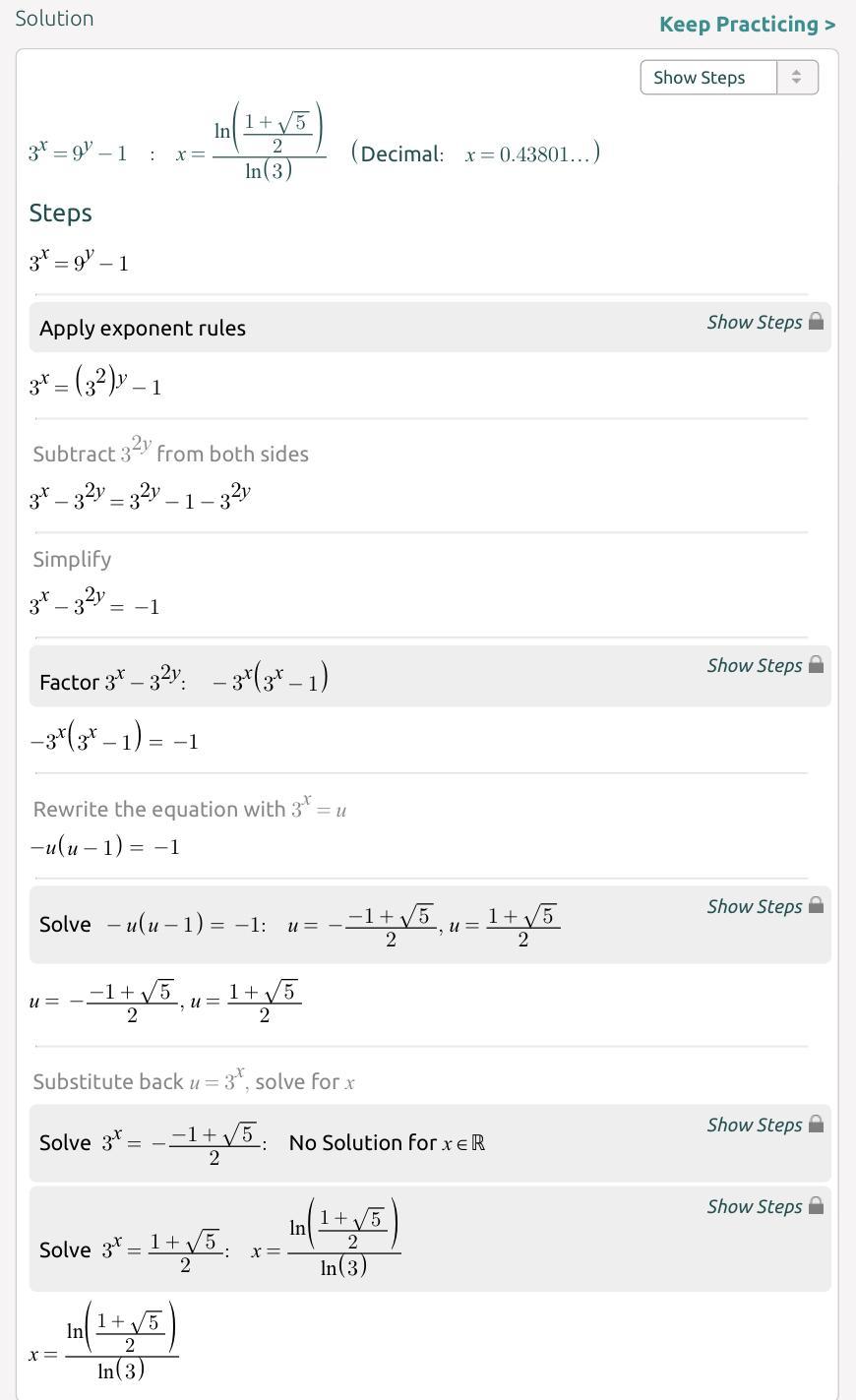Select the Apply exponent rules step title

[x=143, y=329]
